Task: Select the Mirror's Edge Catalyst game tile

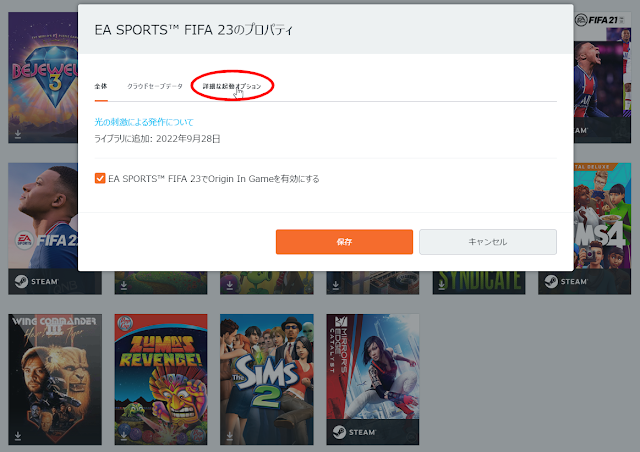Action: pyautogui.click(x=373, y=379)
